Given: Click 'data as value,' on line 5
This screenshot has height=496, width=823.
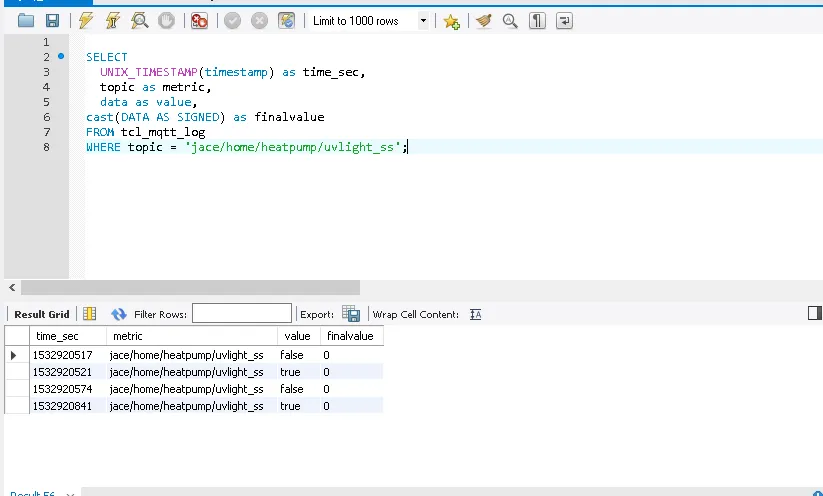Looking at the screenshot, I should 149,102.
